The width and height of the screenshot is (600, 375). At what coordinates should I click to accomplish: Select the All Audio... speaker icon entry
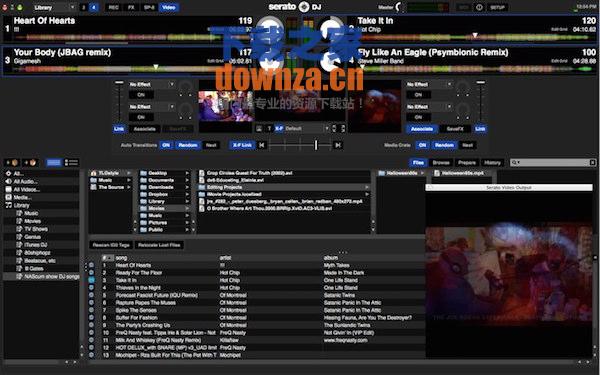pyautogui.click(x=8, y=181)
